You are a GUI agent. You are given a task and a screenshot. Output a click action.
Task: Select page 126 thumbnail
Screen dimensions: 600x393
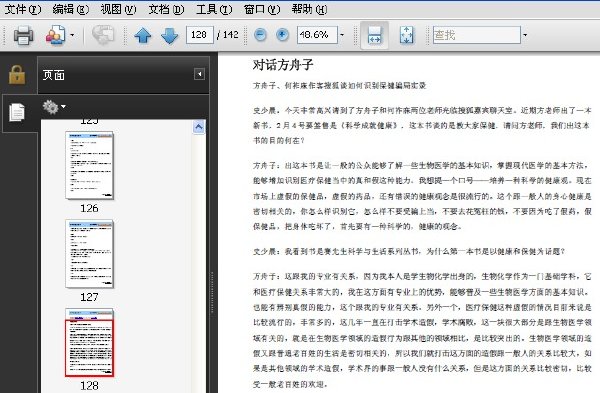90,165
